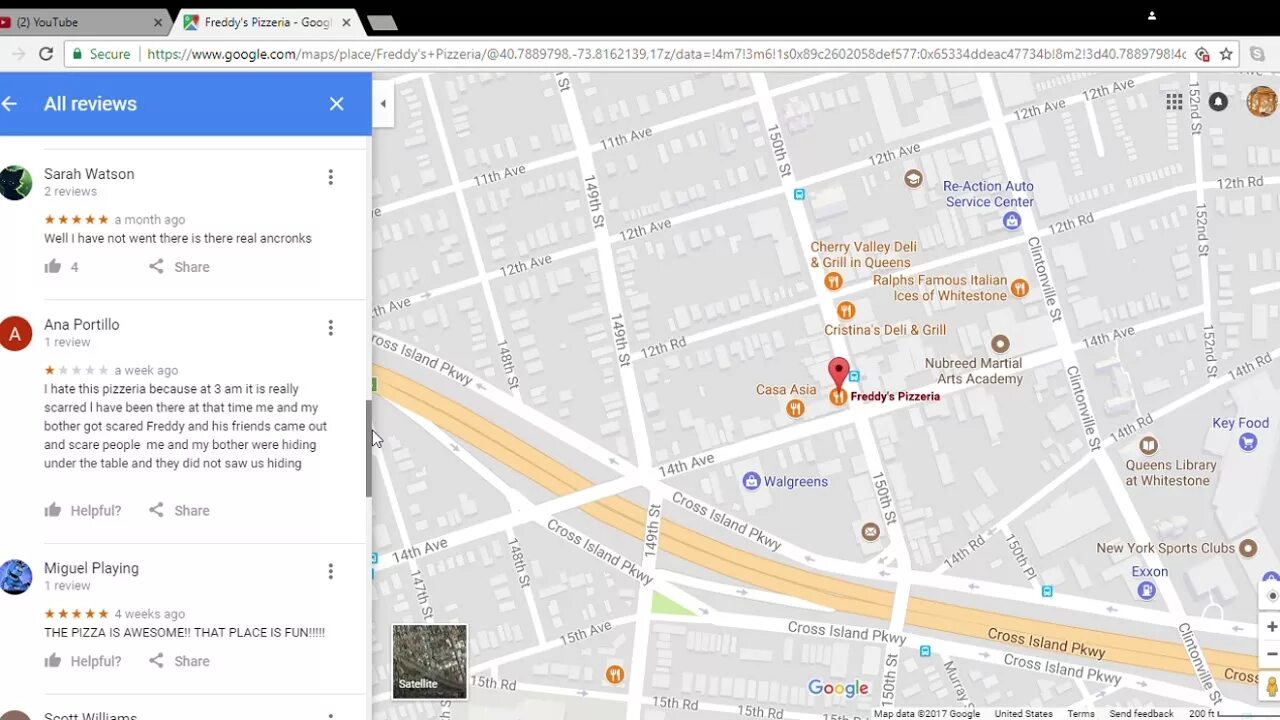Click reviewer name Ana Portillo
This screenshot has height=720, width=1280.
(81, 324)
